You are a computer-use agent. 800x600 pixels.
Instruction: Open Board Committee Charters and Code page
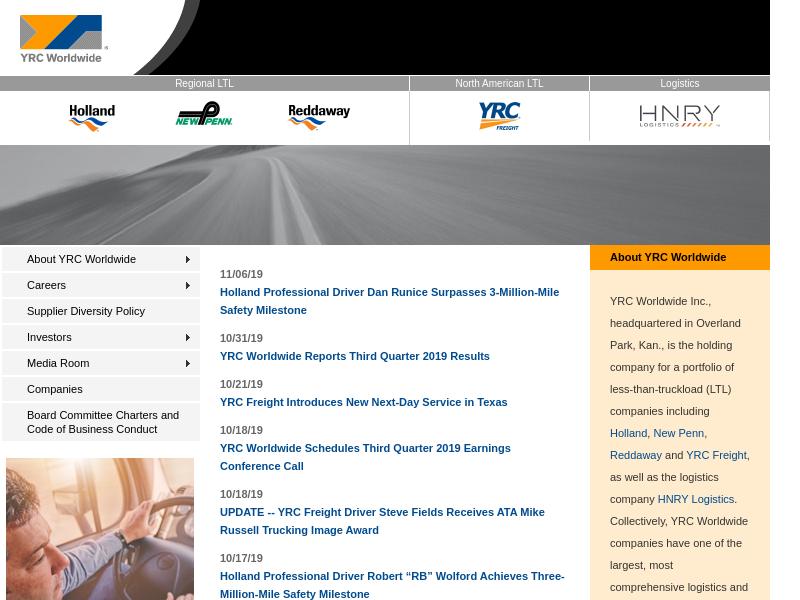101,422
